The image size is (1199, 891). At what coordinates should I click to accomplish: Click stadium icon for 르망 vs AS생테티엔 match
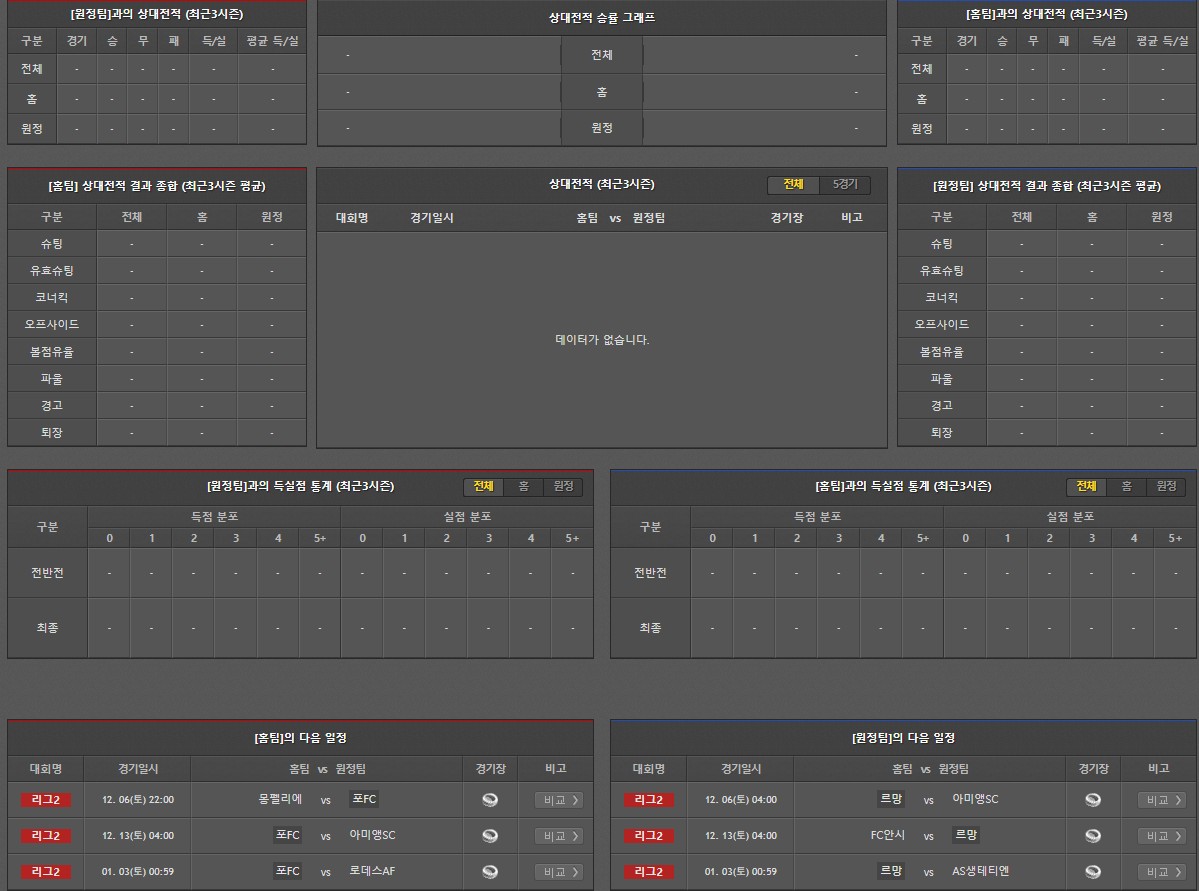pyautogui.click(x=1093, y=872)
